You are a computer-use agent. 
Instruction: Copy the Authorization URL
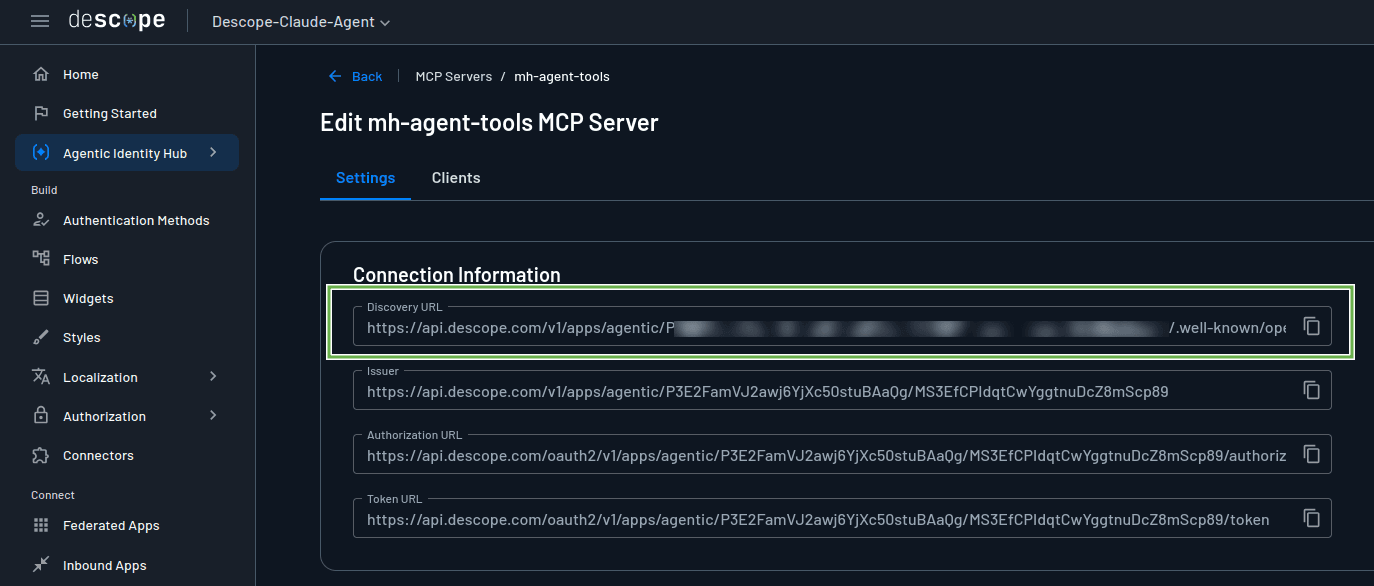coord(1312,454)
